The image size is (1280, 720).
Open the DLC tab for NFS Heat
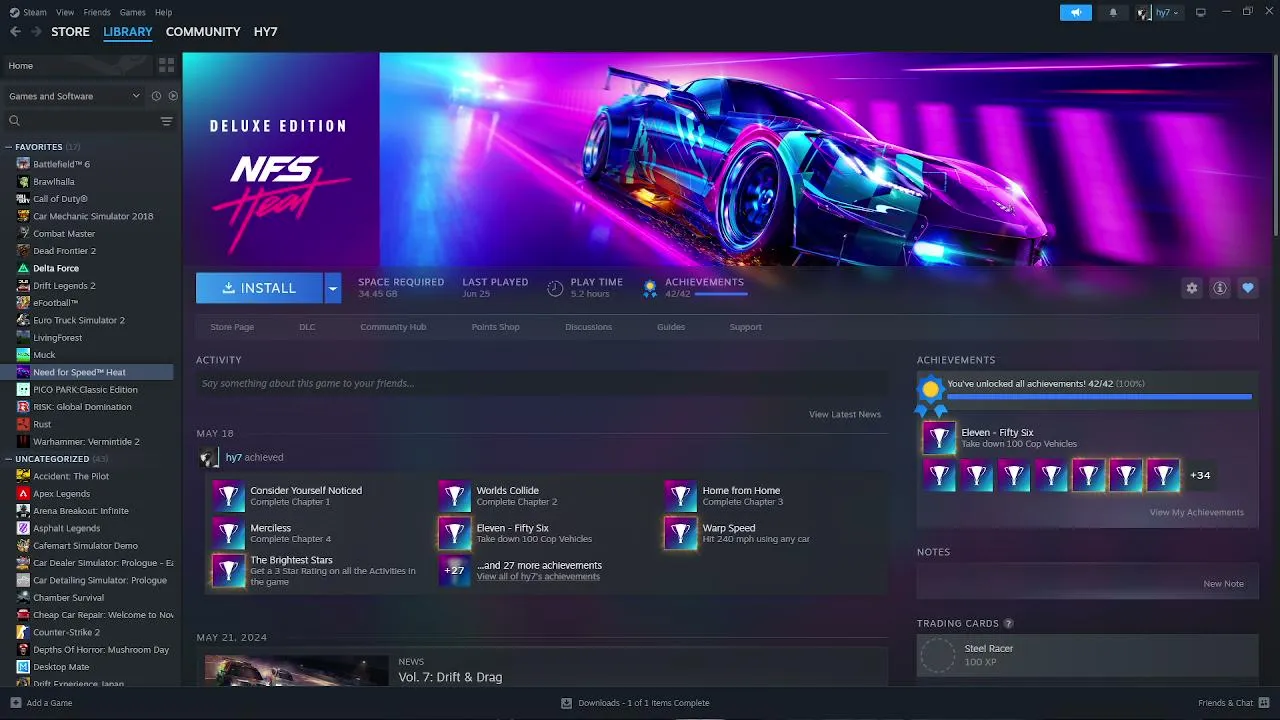pyautogui.click(x=307, y=327)
